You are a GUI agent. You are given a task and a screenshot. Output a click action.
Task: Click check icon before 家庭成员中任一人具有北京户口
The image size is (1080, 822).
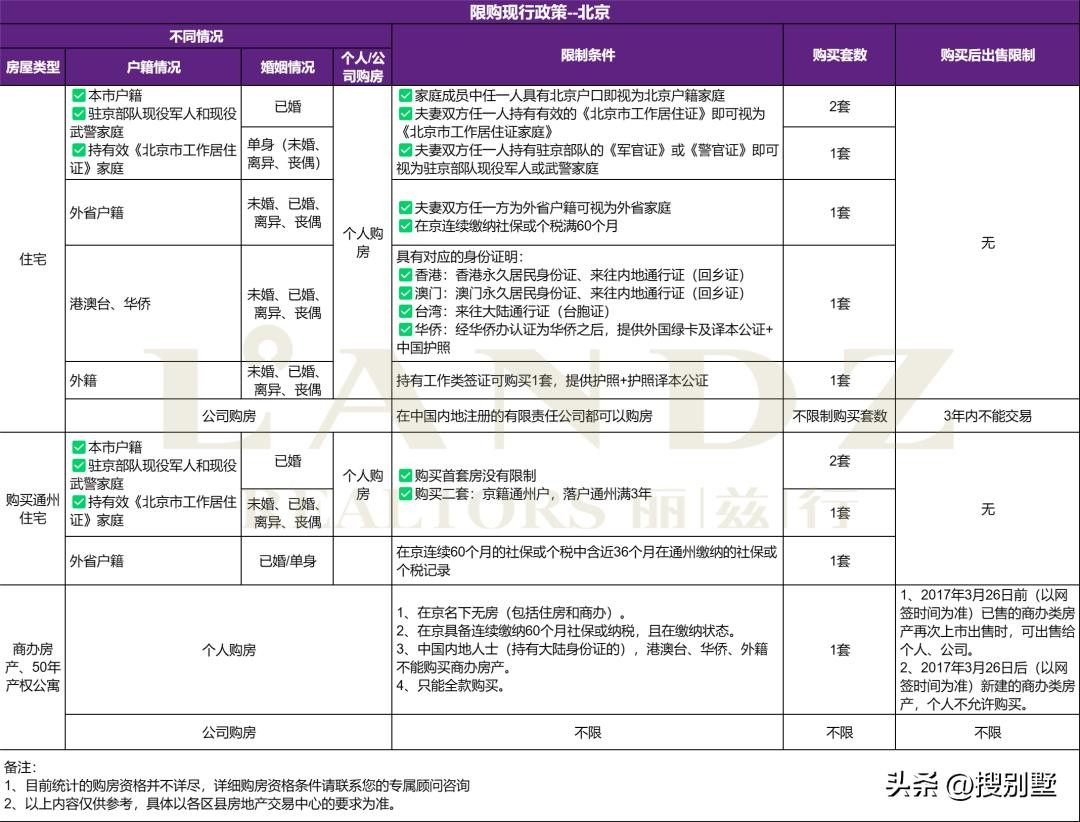coord(404,96)
